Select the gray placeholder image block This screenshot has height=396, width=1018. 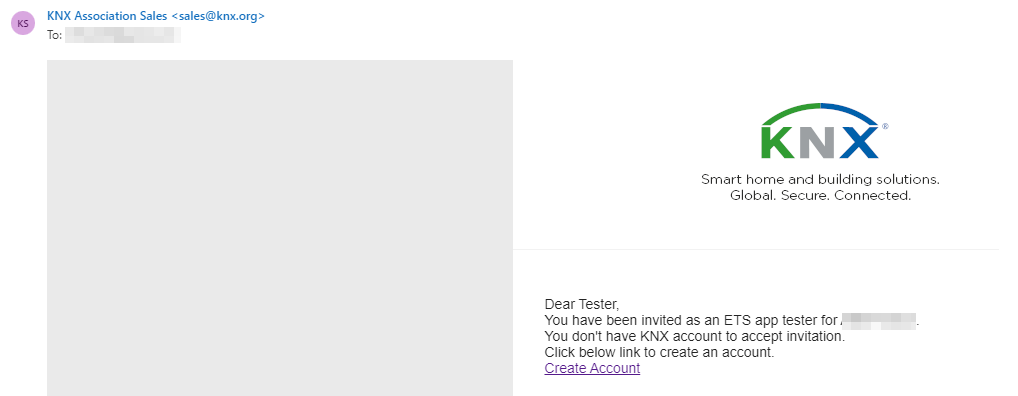click(280, 228)
